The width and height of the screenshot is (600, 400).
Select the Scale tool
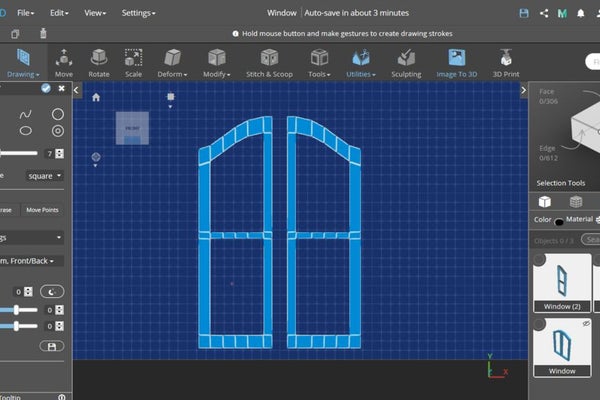pyautogui.click(x=133, y=62)
